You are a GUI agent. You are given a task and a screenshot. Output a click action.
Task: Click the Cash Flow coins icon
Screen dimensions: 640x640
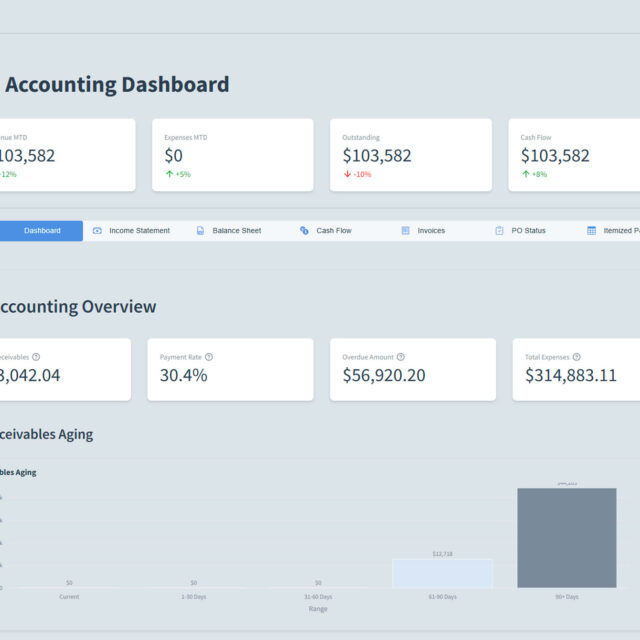304,231
